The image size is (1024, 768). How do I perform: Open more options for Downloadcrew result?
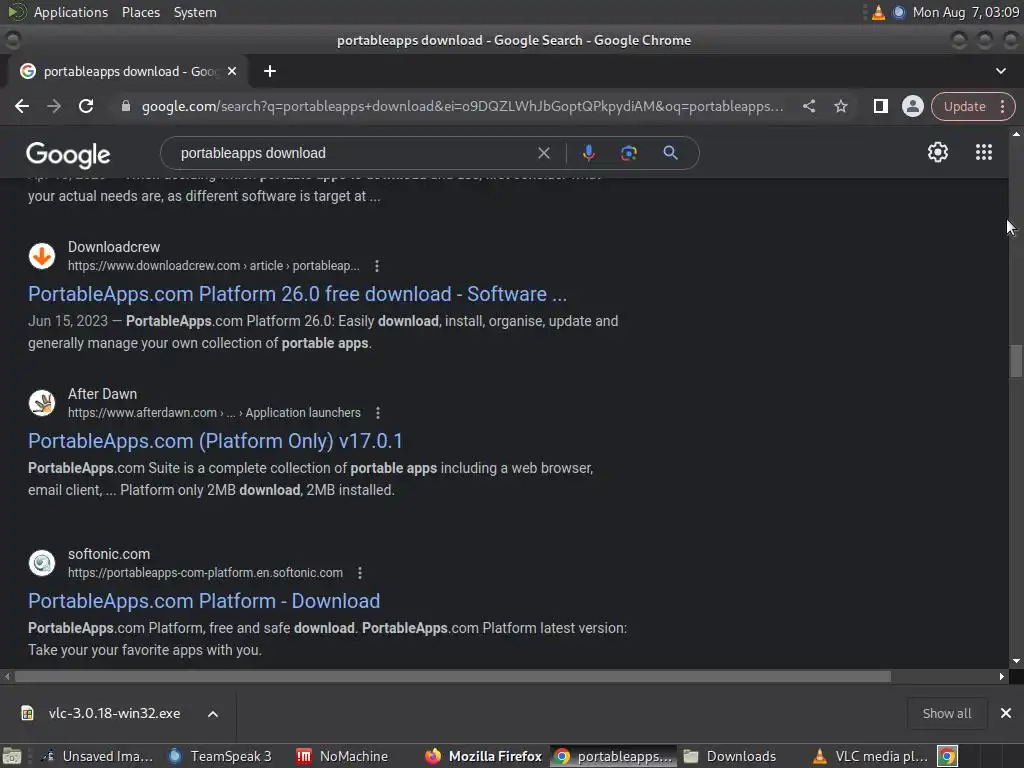click(377, 266)
